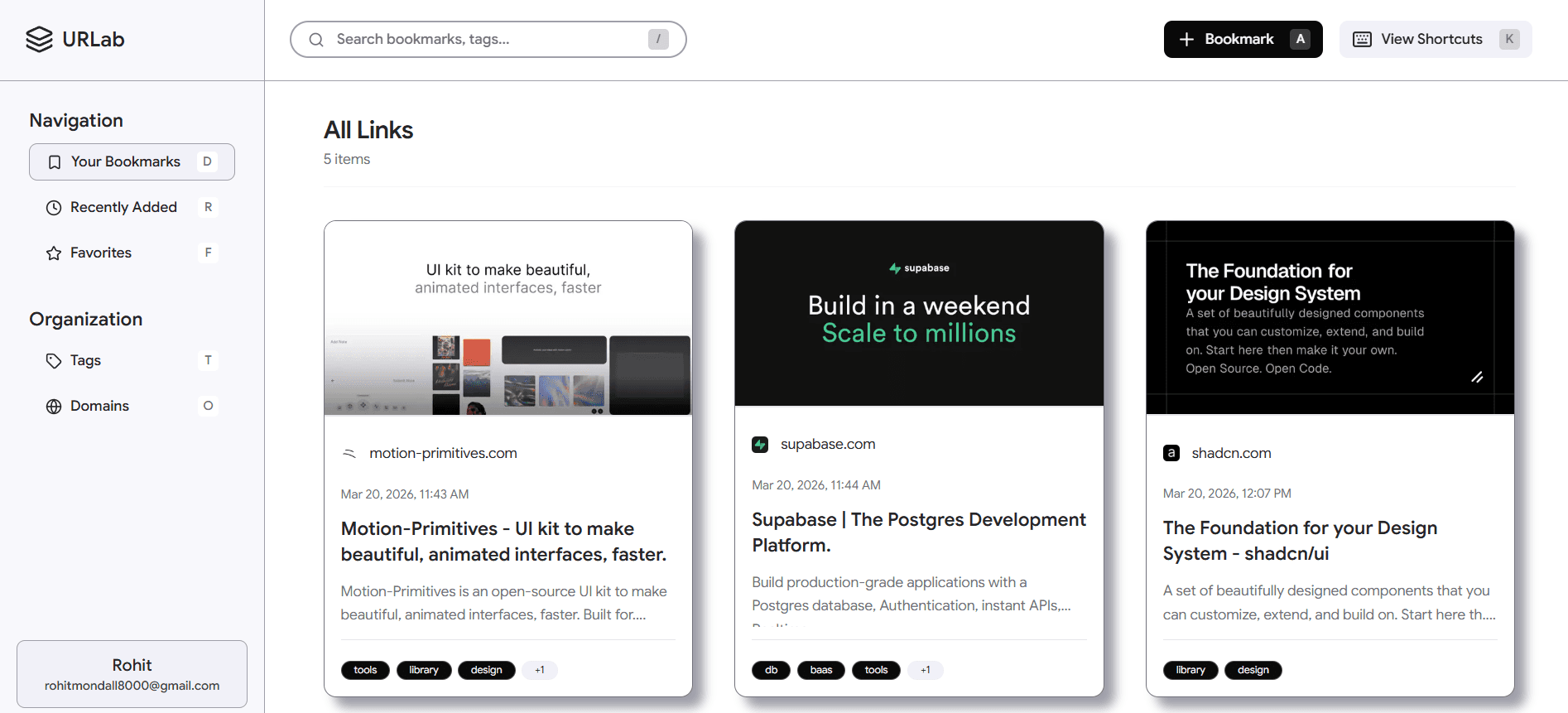Viewport: 1568px width, 713px height.
Task: Expand +1 hidden tags on Motion-Primitives card
Action: pos(540,670)
